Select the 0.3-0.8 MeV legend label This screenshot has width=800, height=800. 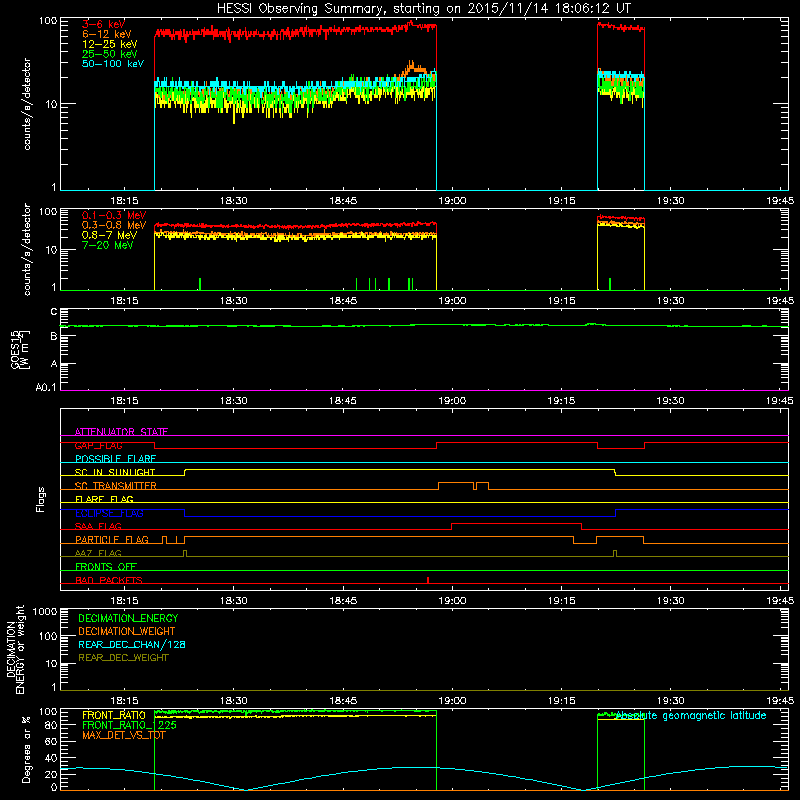(x=114, y=225)
